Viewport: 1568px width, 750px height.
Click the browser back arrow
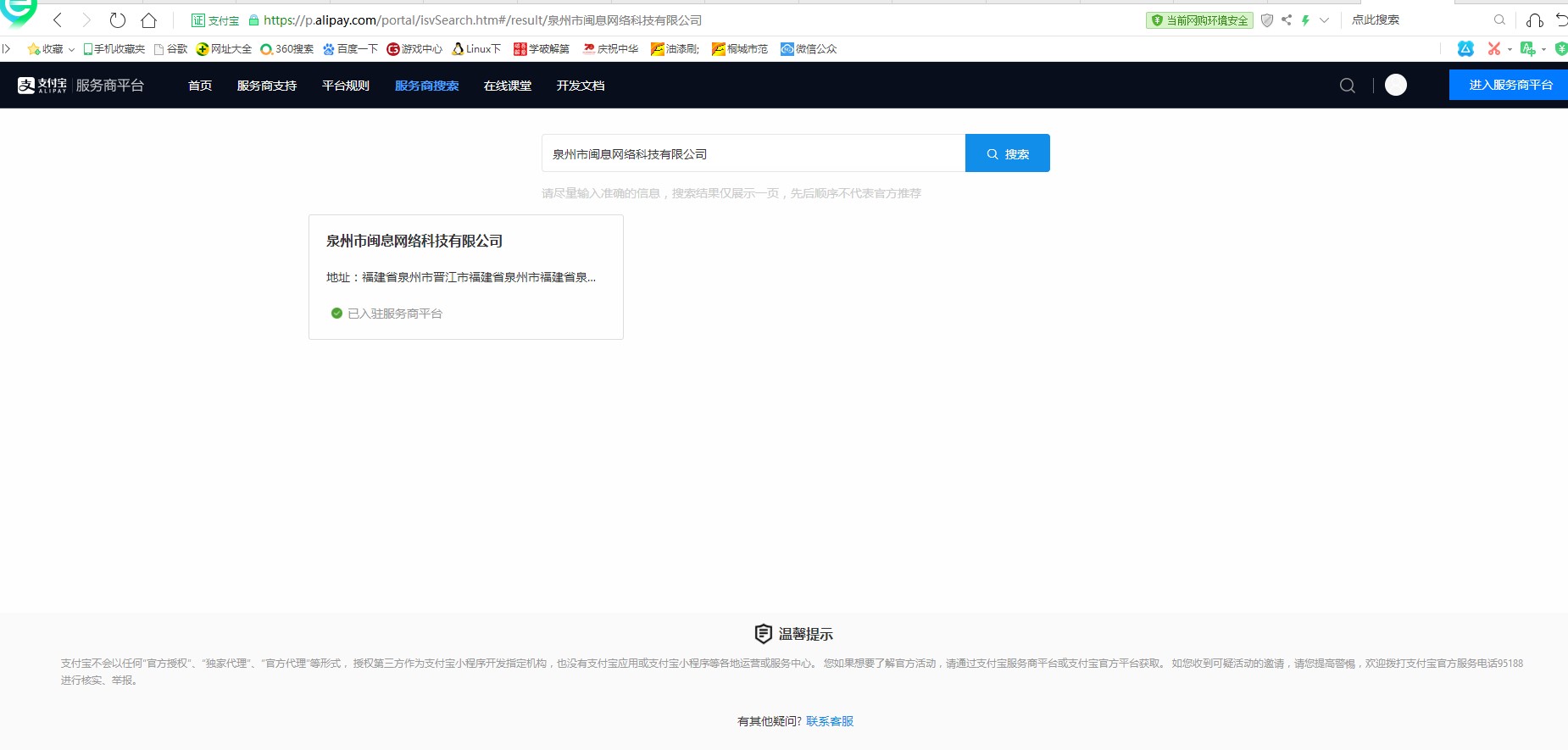click(x=58, y=20)
